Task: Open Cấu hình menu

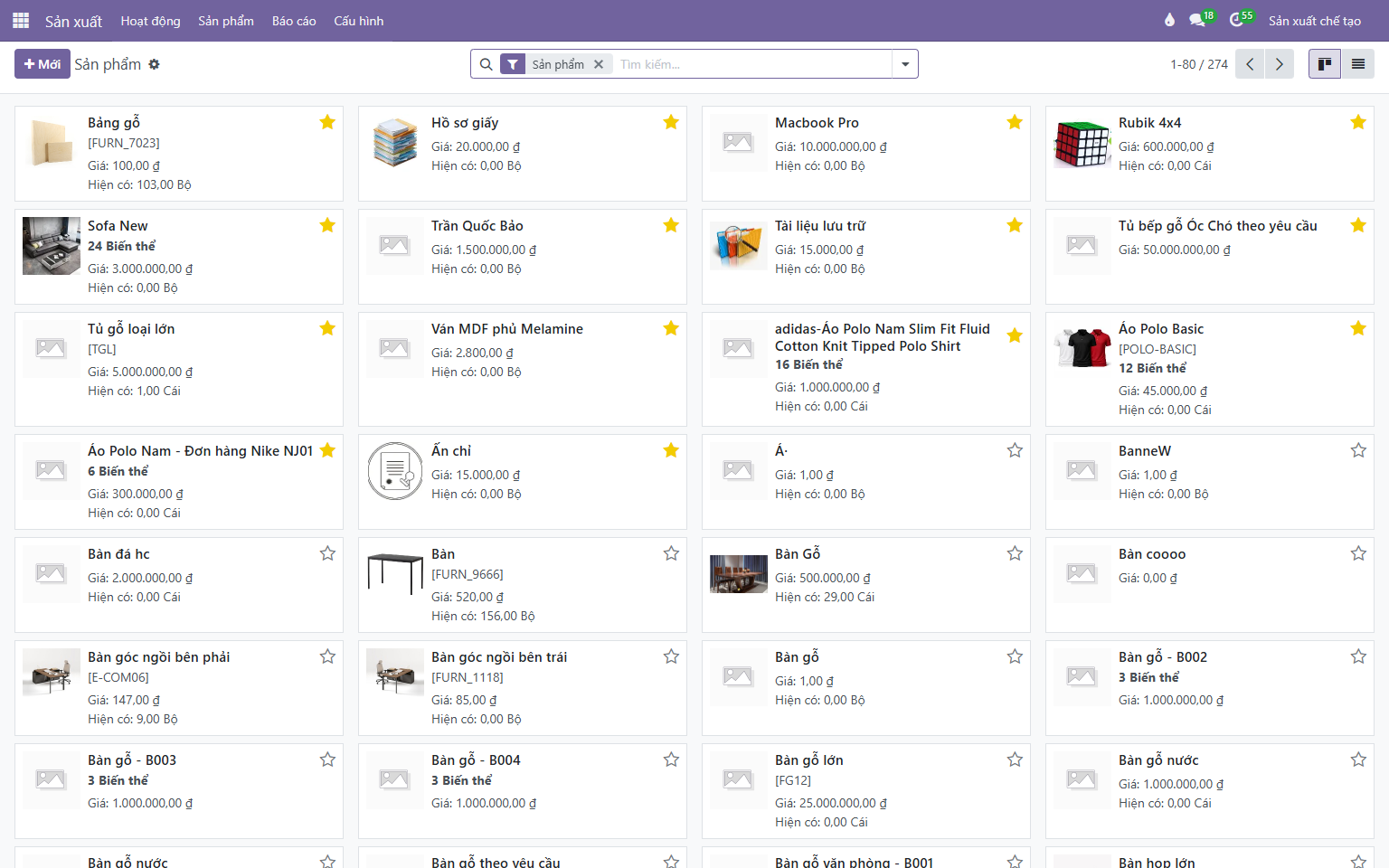Action: click(359, 21)
